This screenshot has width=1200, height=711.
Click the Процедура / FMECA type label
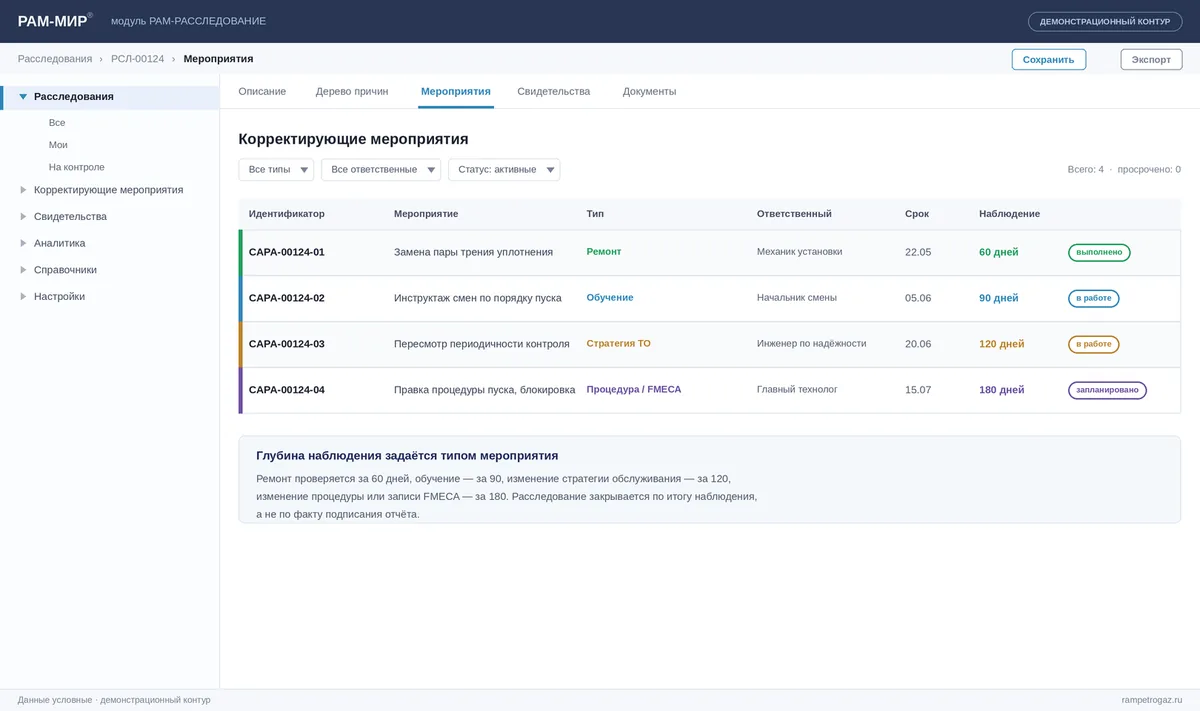pos(634,390)
